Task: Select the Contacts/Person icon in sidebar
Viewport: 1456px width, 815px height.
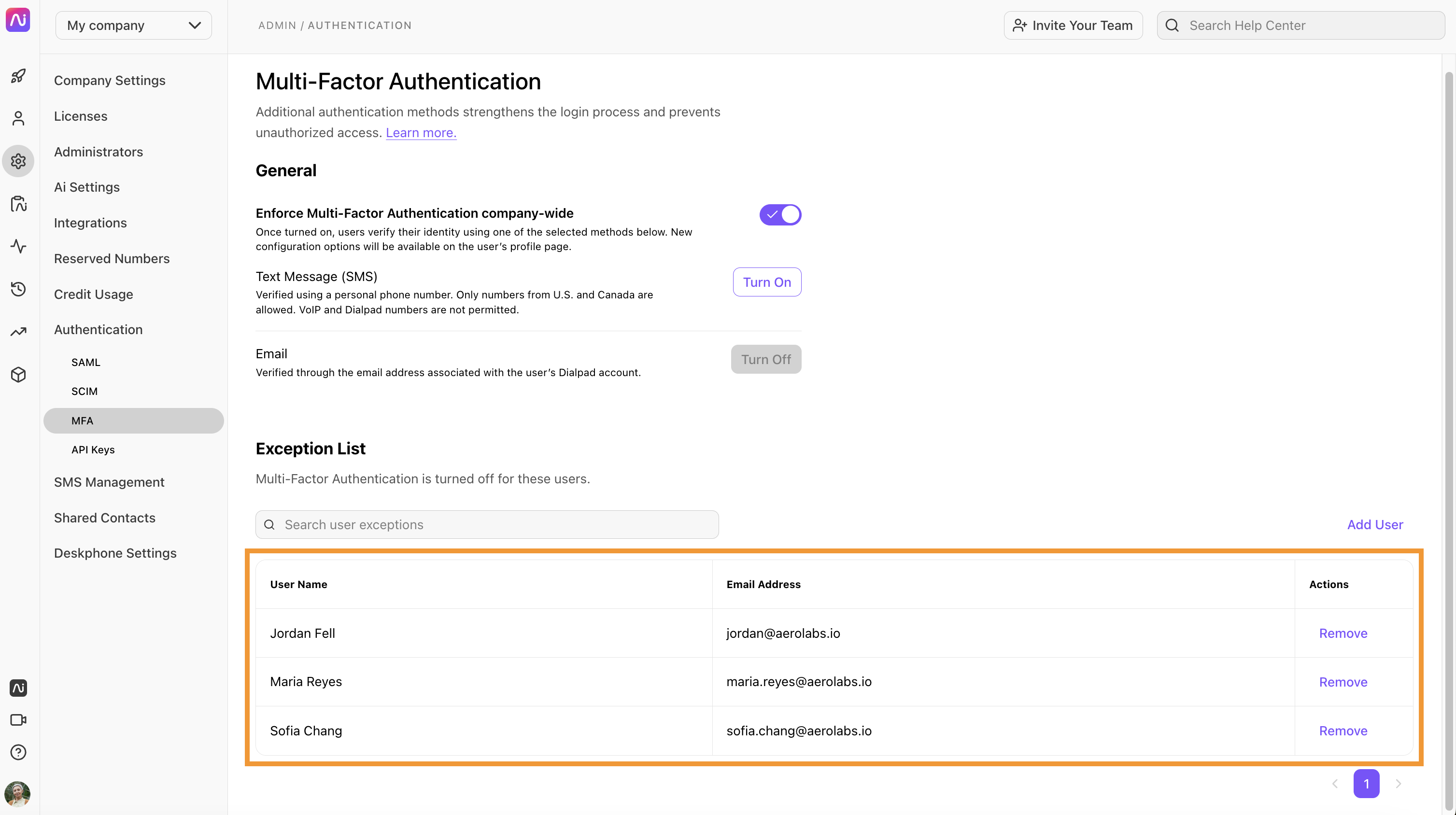Action: click(x=19, y=118)
